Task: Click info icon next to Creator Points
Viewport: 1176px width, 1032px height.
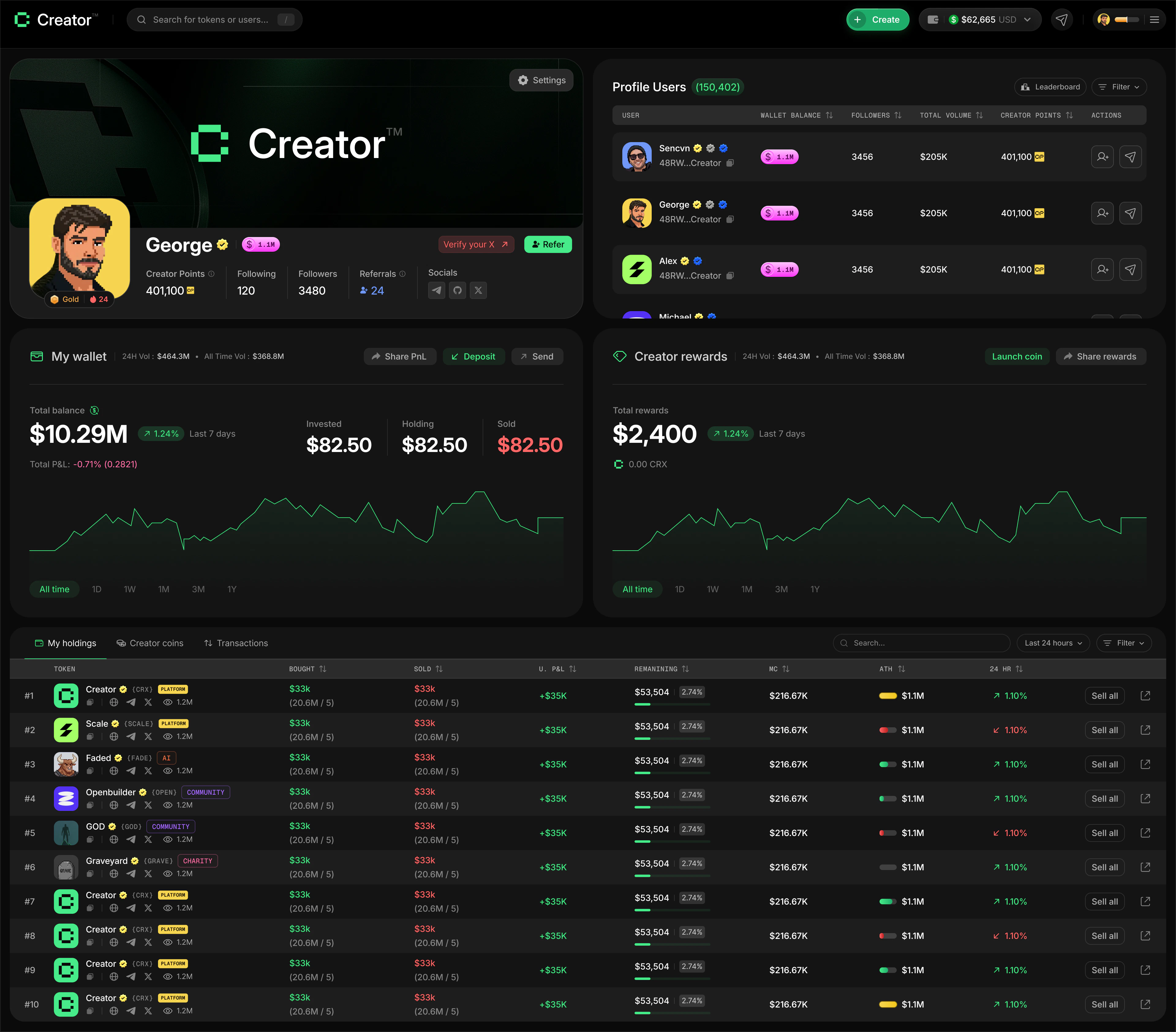Action: tap(211, 274)
